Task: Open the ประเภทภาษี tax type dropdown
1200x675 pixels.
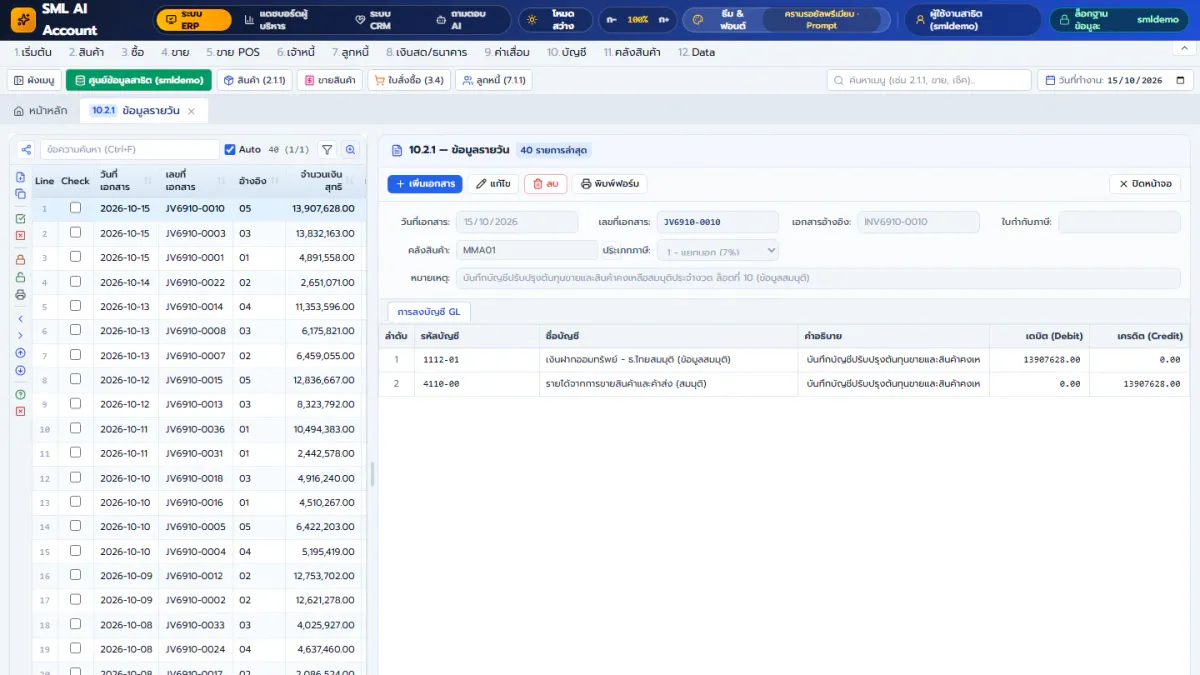Action: [717, 250]
